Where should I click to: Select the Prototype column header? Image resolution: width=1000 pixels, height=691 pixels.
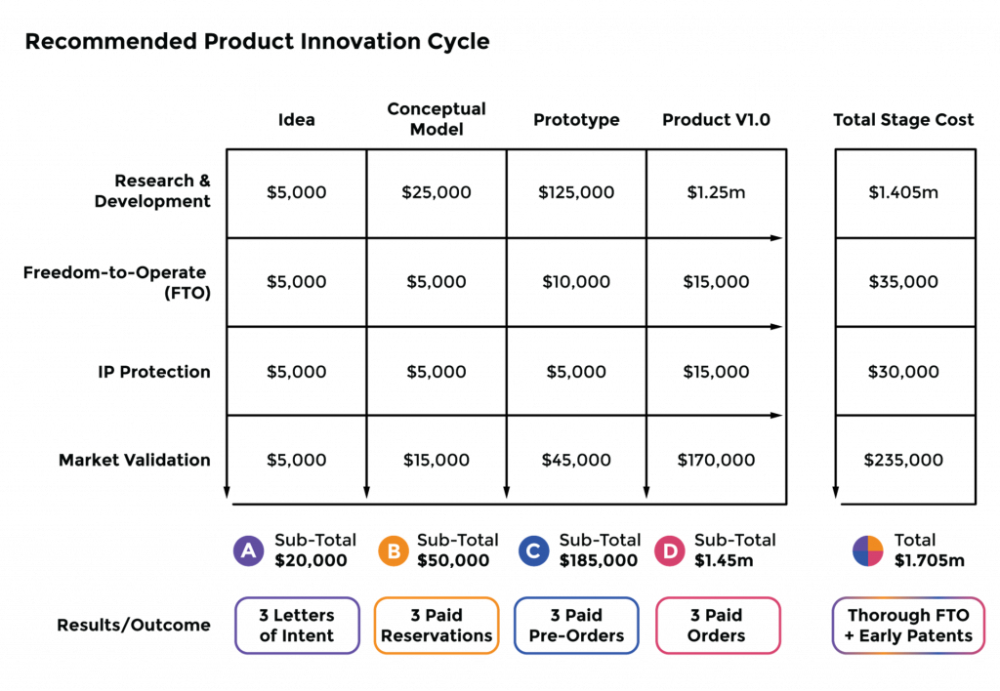click(x=576, y=120)
